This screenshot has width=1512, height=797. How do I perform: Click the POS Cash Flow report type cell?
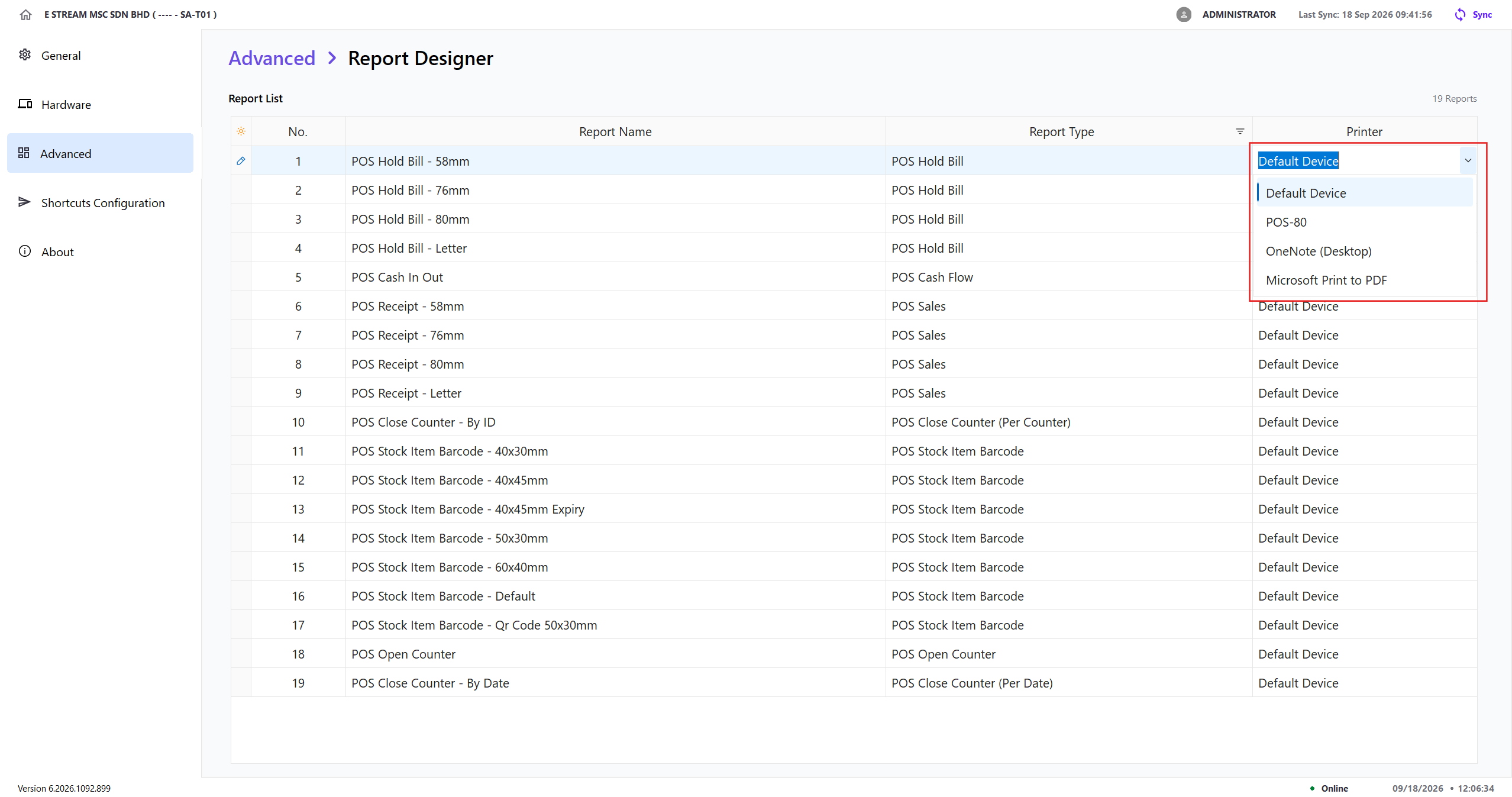pyautogui.click(x=1068, y=277)
